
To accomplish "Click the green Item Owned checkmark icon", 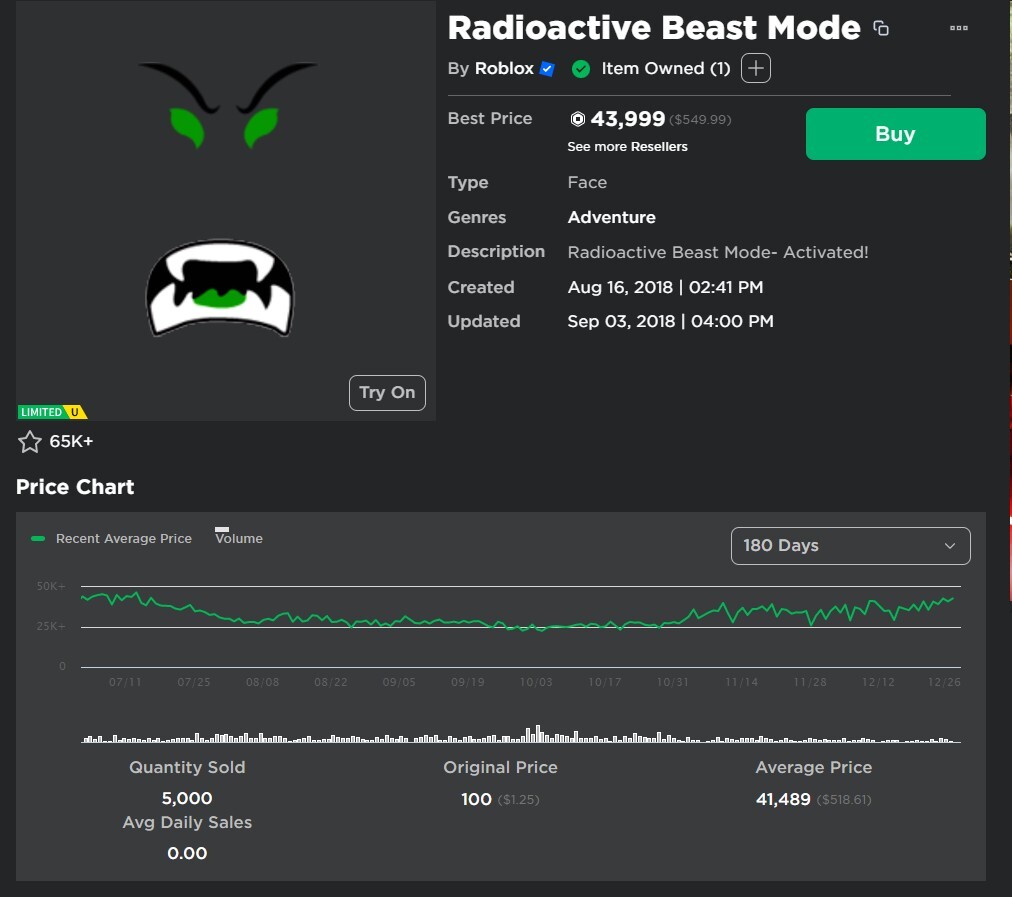I will coord(581,68).
